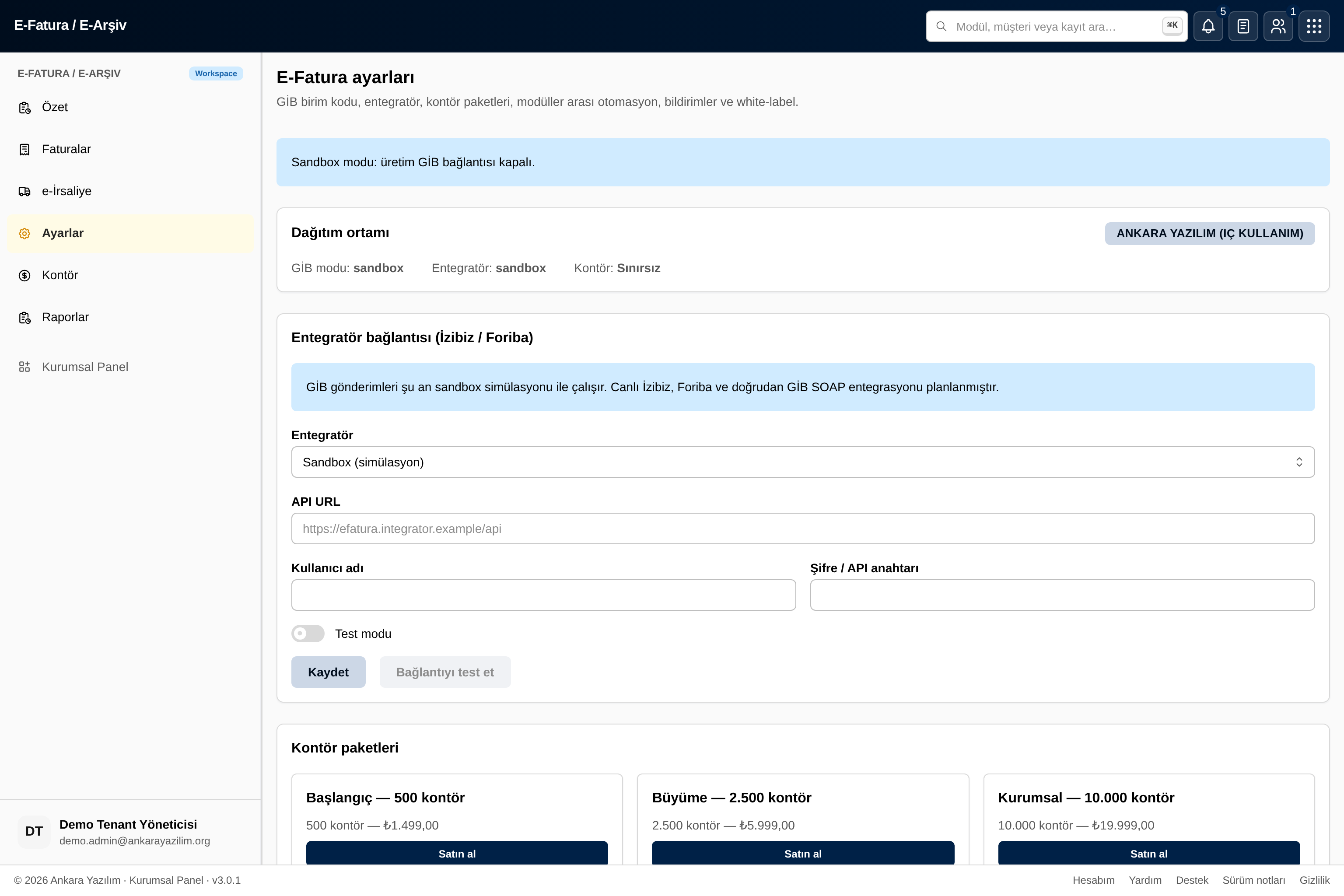Go to Raporlar in the sidebar
The width and height of the screenshot is (1344, 896).
(129, 317)
